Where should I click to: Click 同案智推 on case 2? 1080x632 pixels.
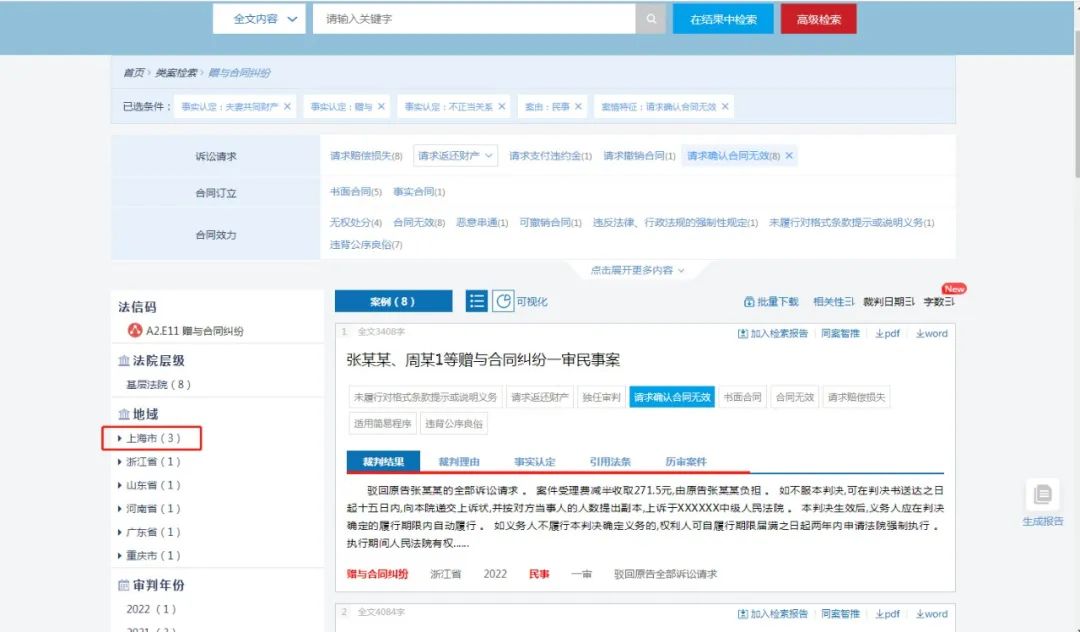coord(840,613)
